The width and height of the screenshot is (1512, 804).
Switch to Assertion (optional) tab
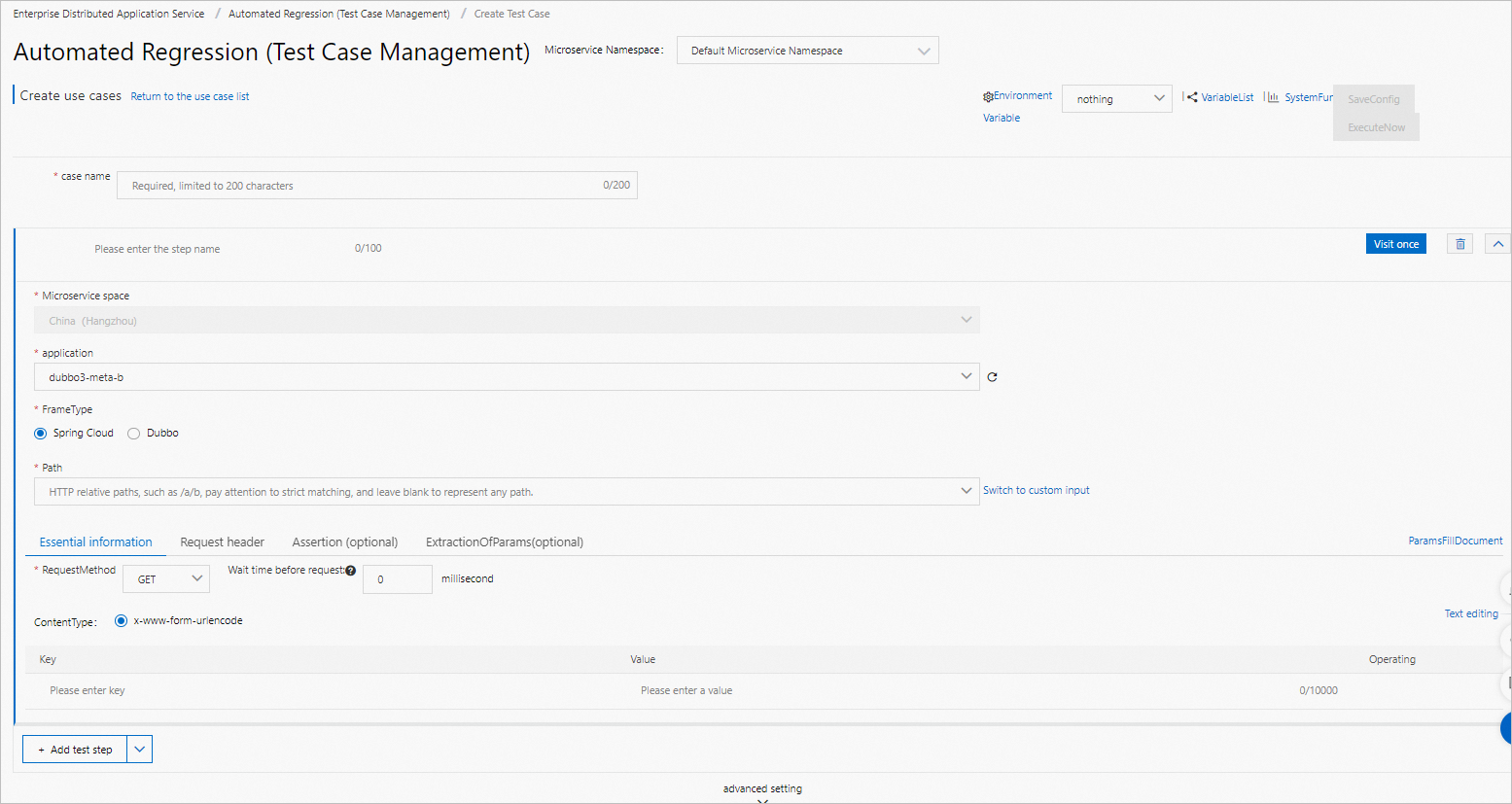[345, 542]
